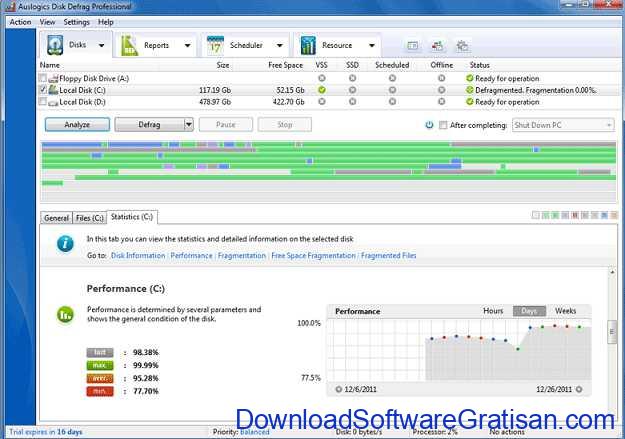Go to Fragmented Files link
Screen dimensions: 625x439
point(388,256)
